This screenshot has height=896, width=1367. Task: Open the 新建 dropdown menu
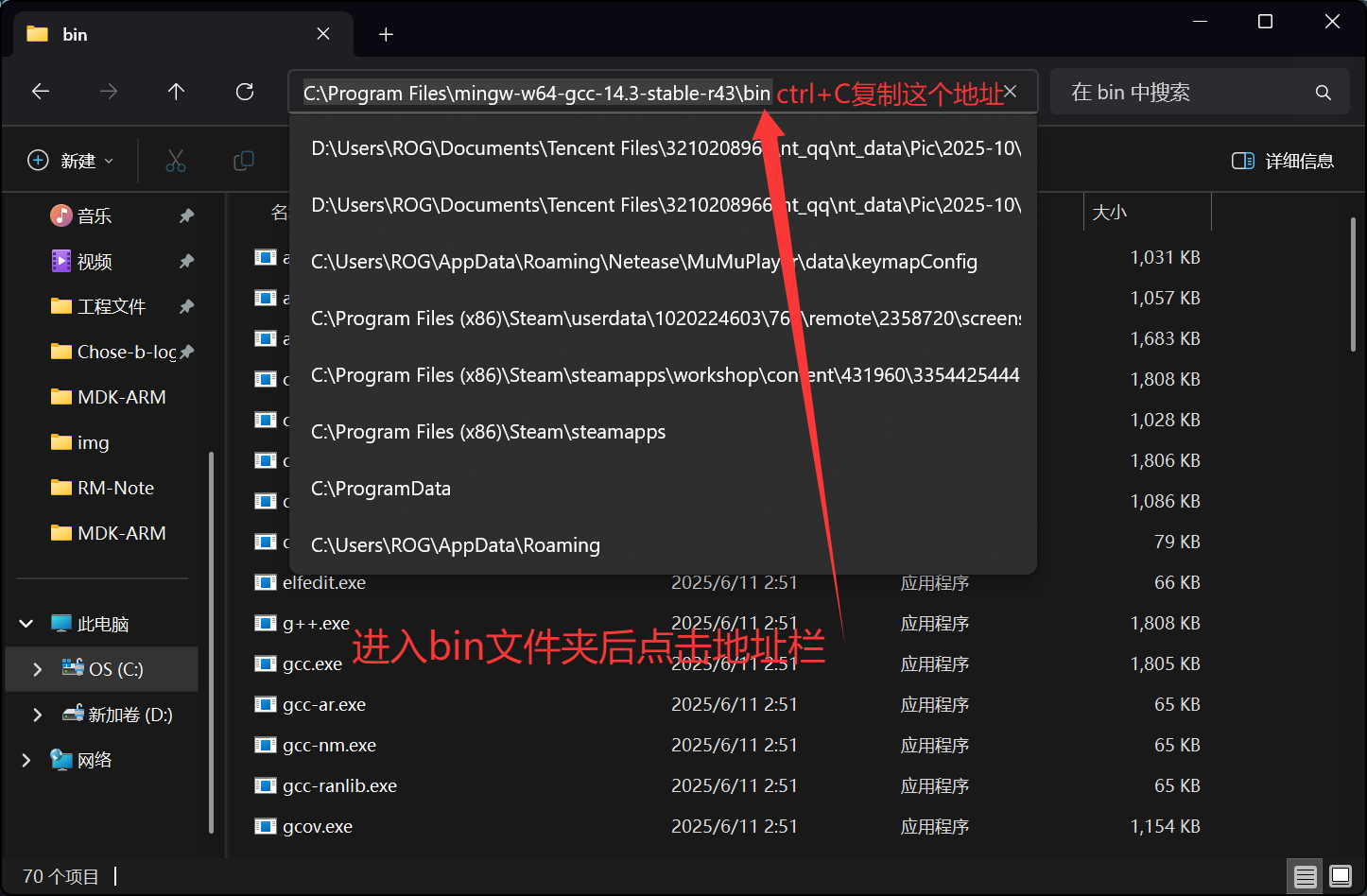[71, 161]
